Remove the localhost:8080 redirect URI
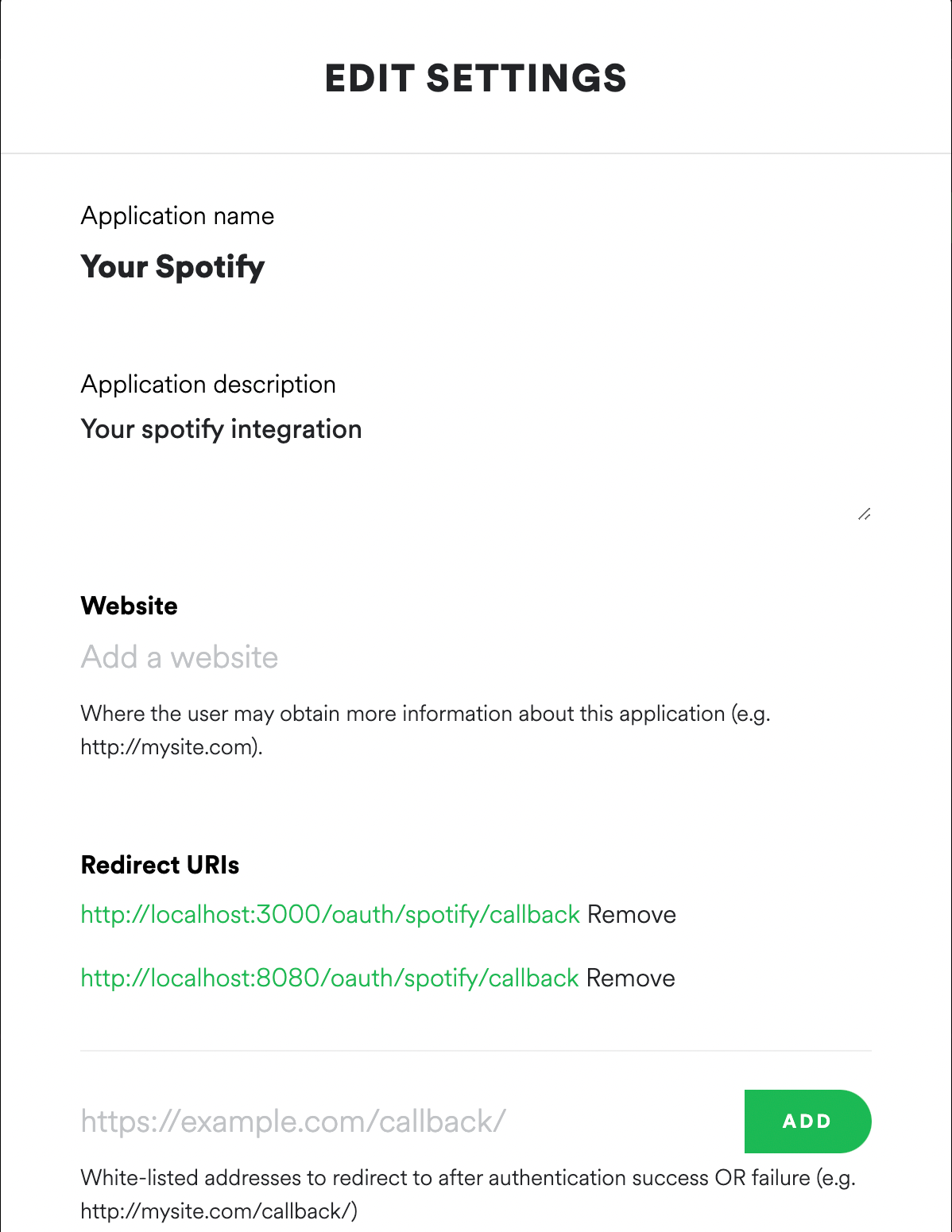This screenshot has width=952, height=1232. coord(631,978)
